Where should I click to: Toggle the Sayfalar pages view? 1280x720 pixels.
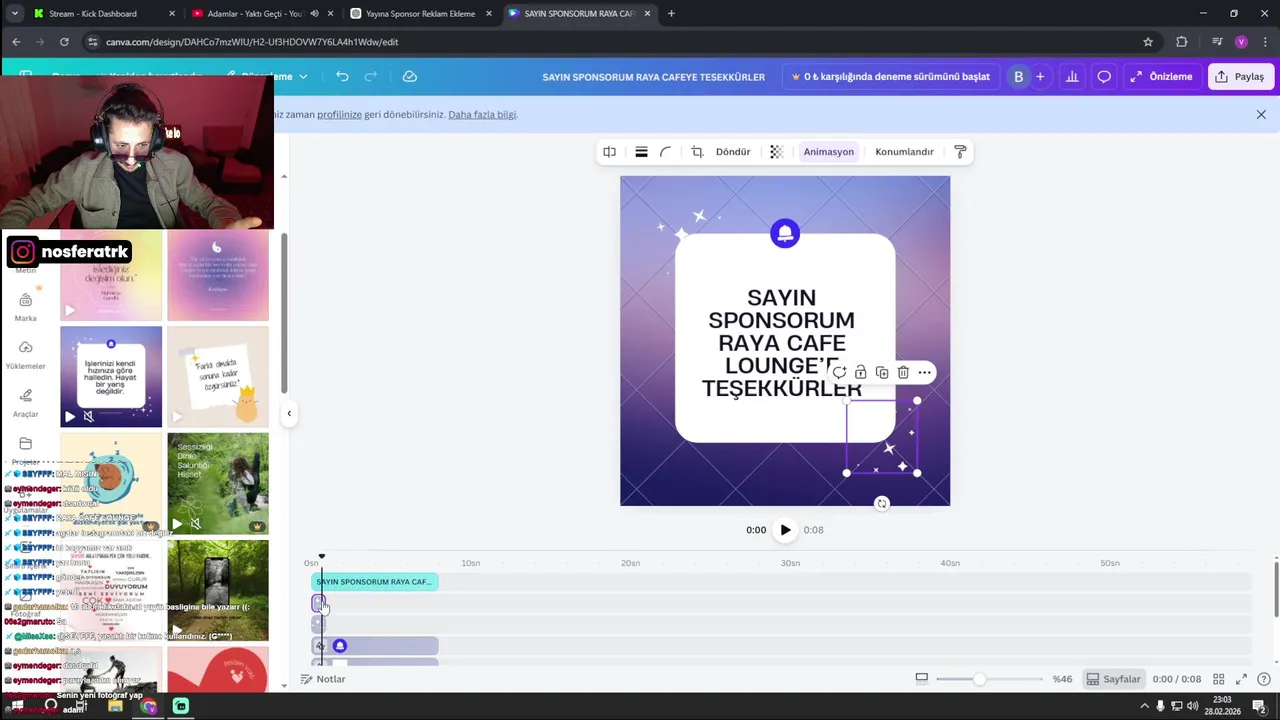click(1114, 679)
